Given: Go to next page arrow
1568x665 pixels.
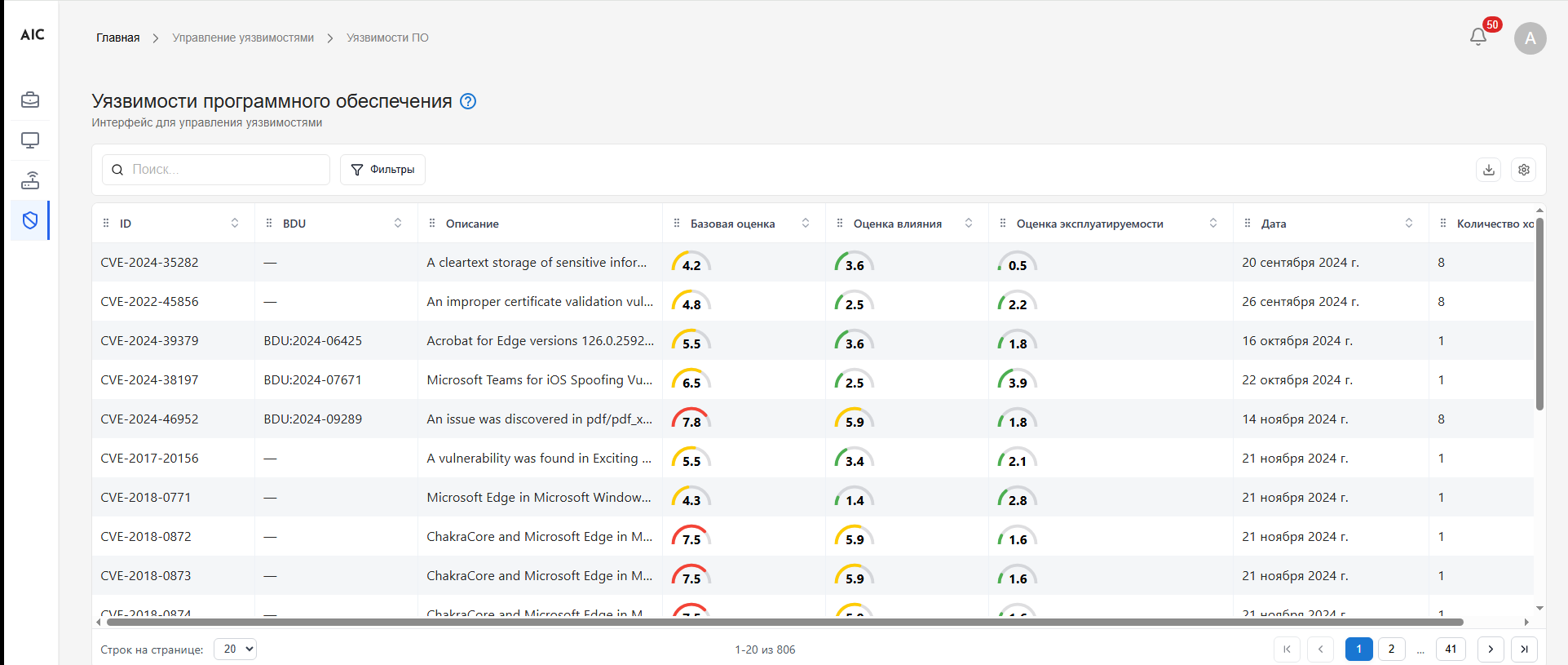Looking at the screenshot, I should (1490, 649).
